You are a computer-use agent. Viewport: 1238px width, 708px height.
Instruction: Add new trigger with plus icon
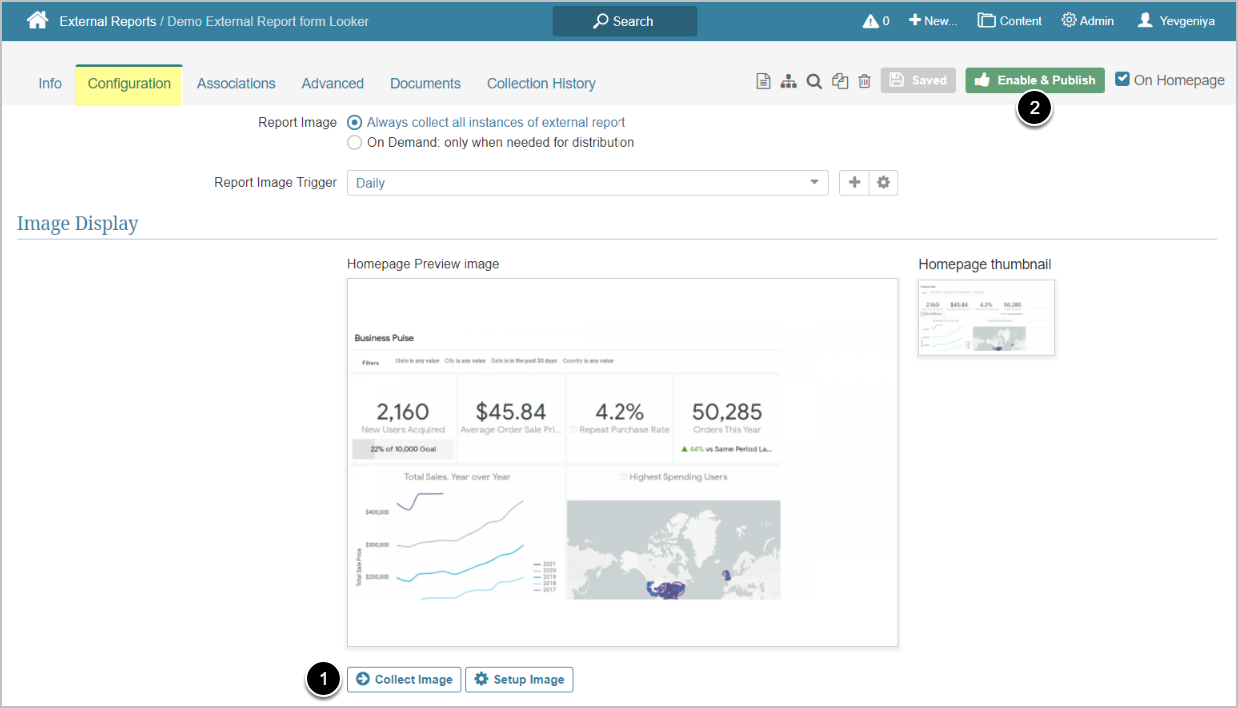click(854, 183)
